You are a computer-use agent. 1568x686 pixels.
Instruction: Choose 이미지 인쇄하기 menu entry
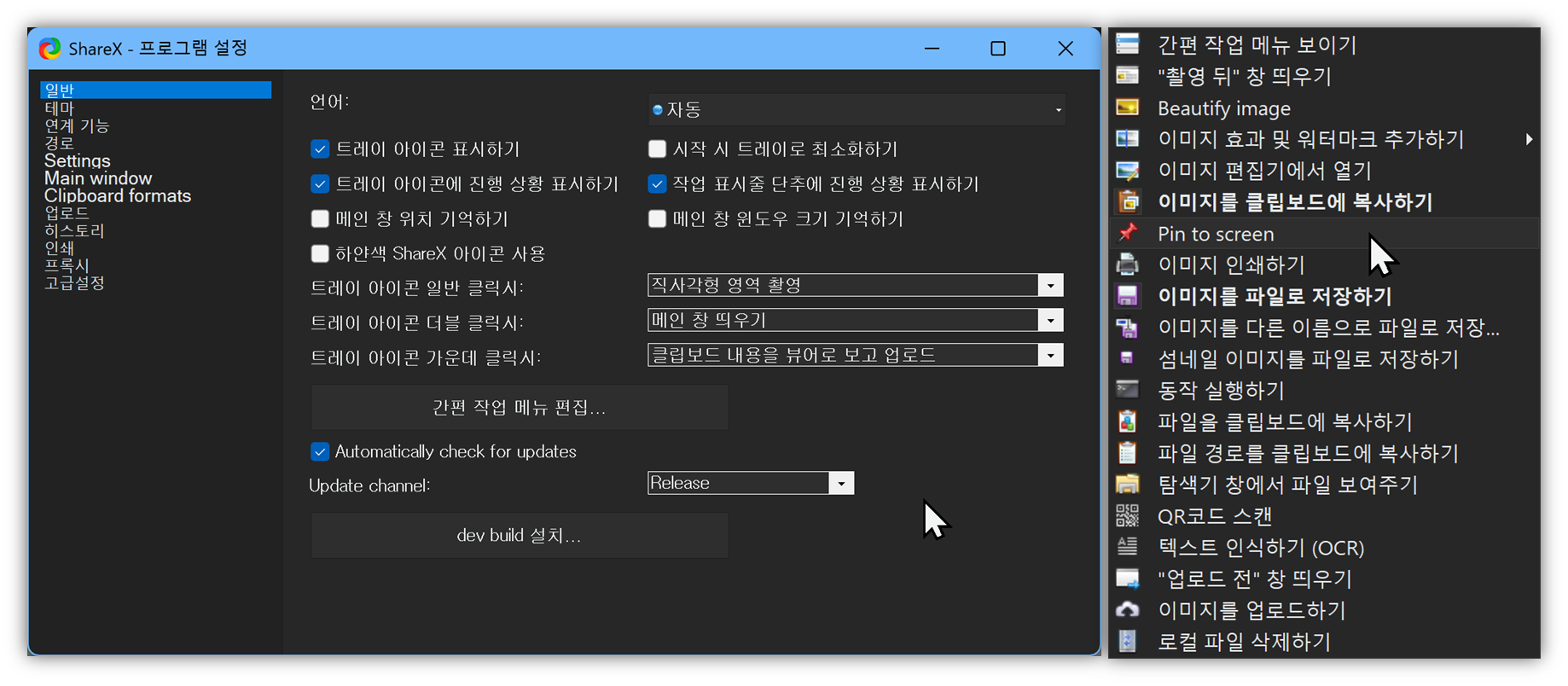[1324, 265]
